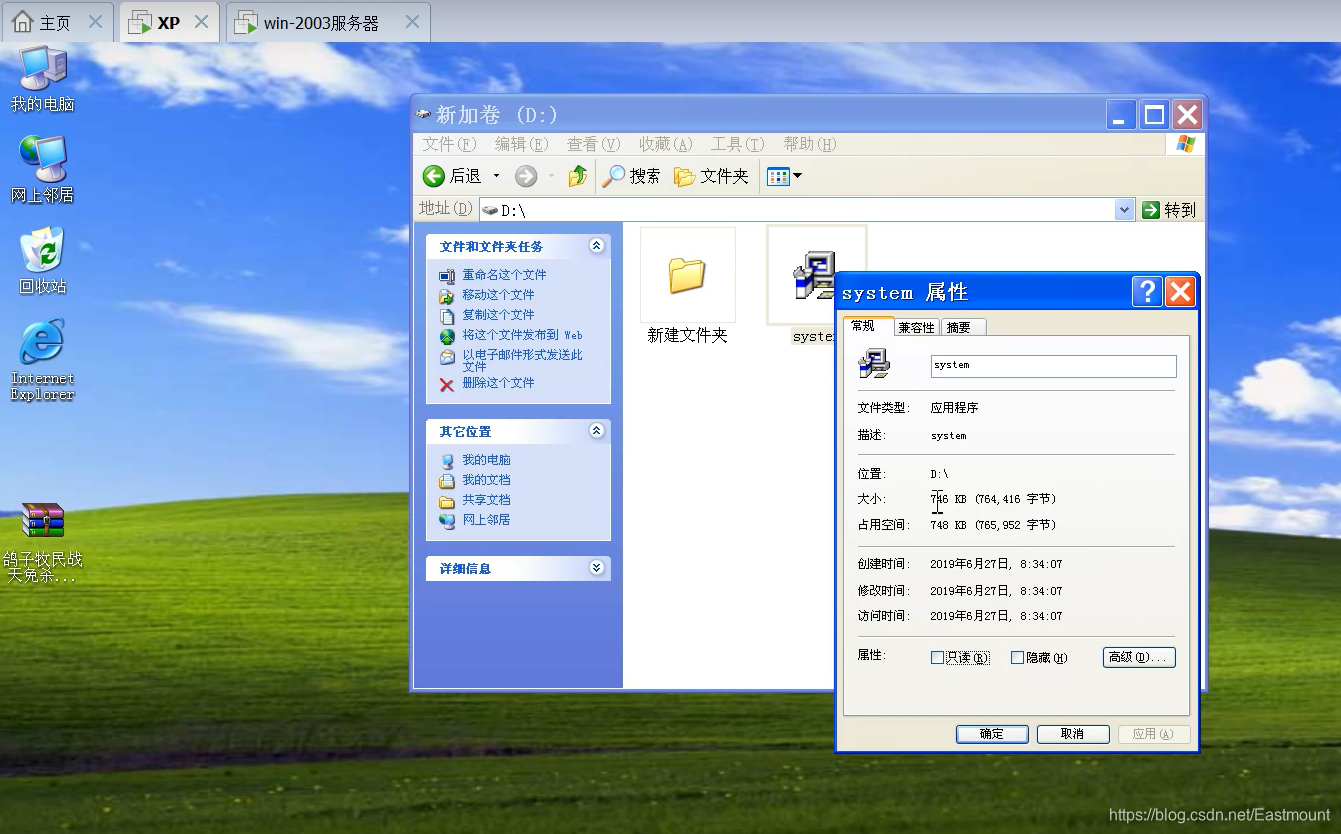The width and height of the screenshot is (1341, 834).
Task: Close the 主页 tab
Action: click(x=95, y=22)
